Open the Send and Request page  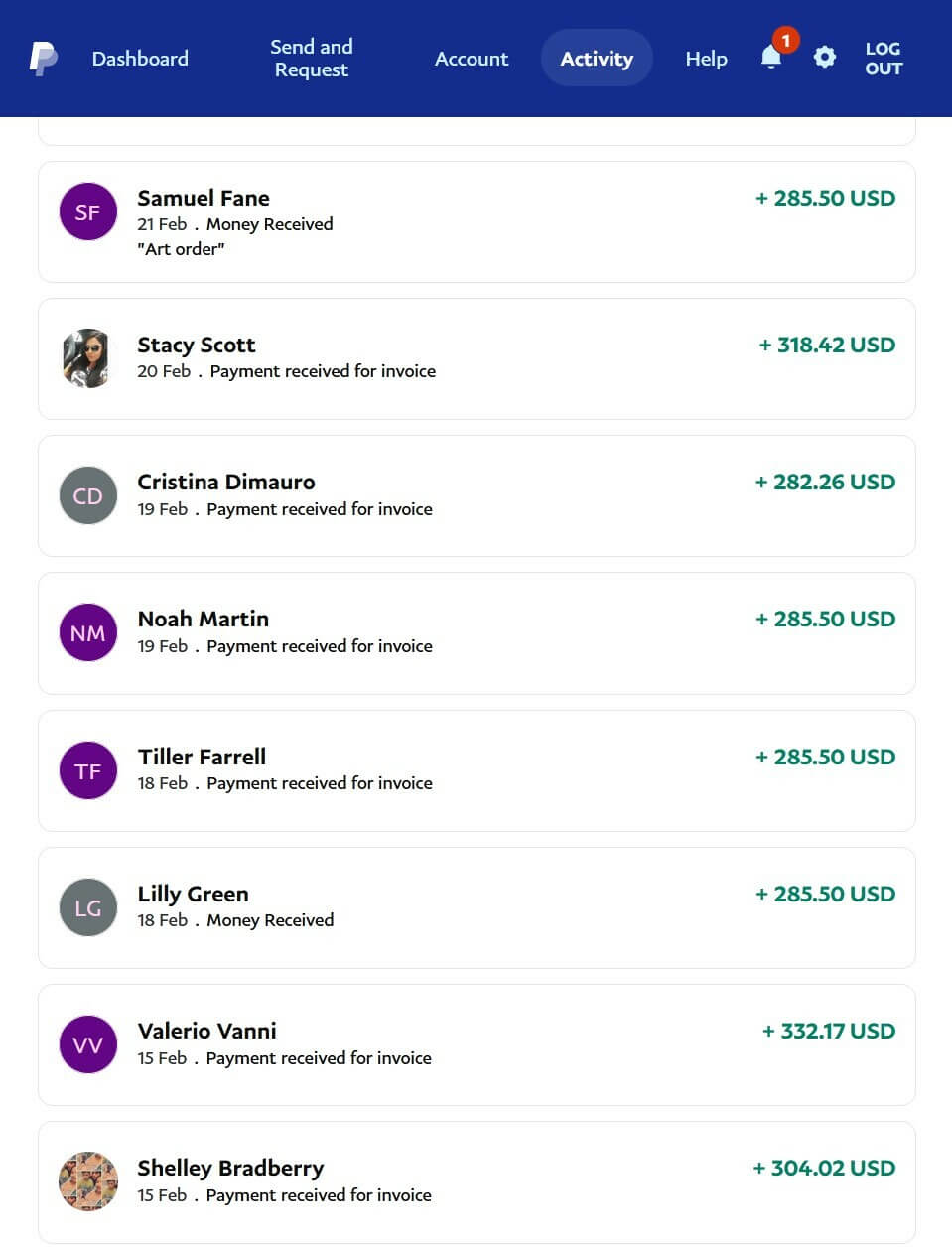pos(311,59)
